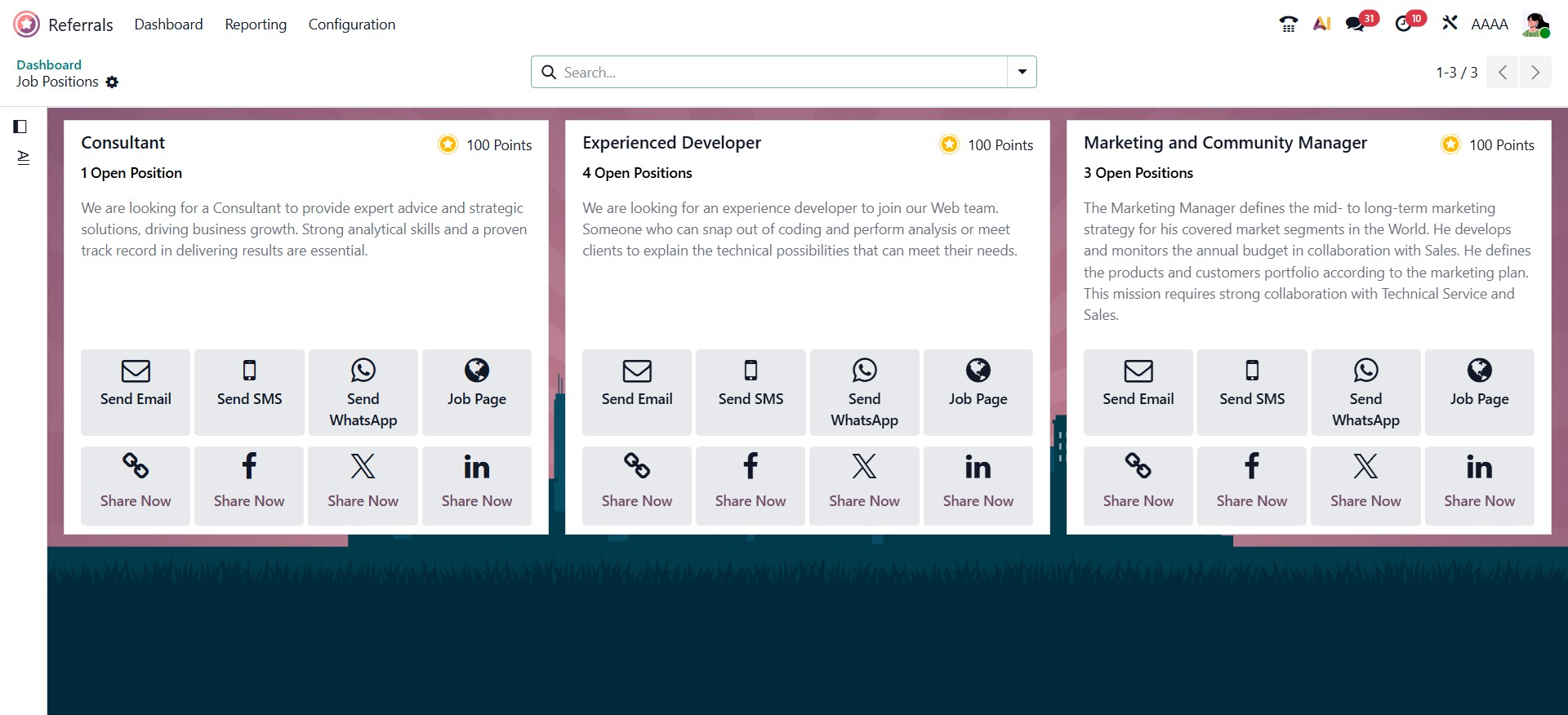
Task: Open activities clock with 10 notifications
Action: click(1410, 23)
